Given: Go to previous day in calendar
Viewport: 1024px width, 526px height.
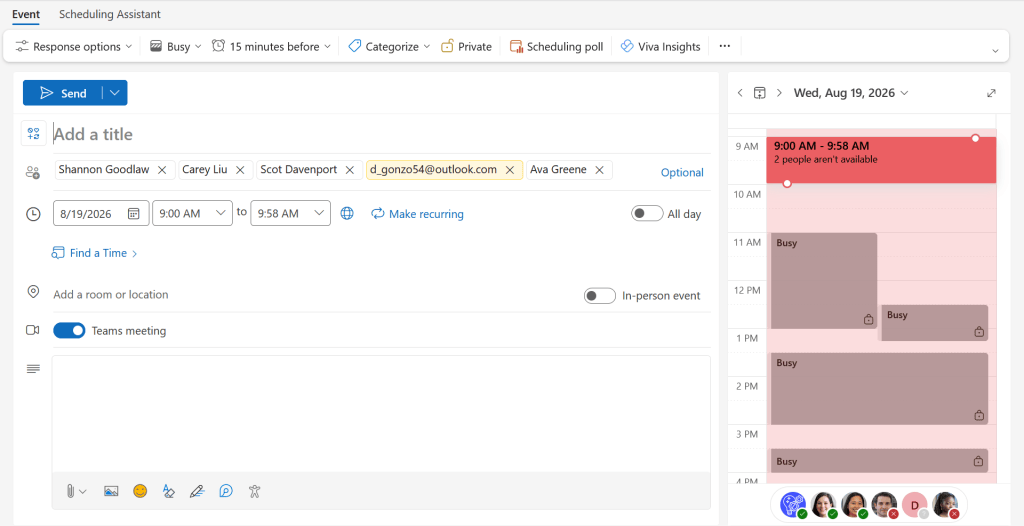Looking at the screenshot, I should coord(740,93).
